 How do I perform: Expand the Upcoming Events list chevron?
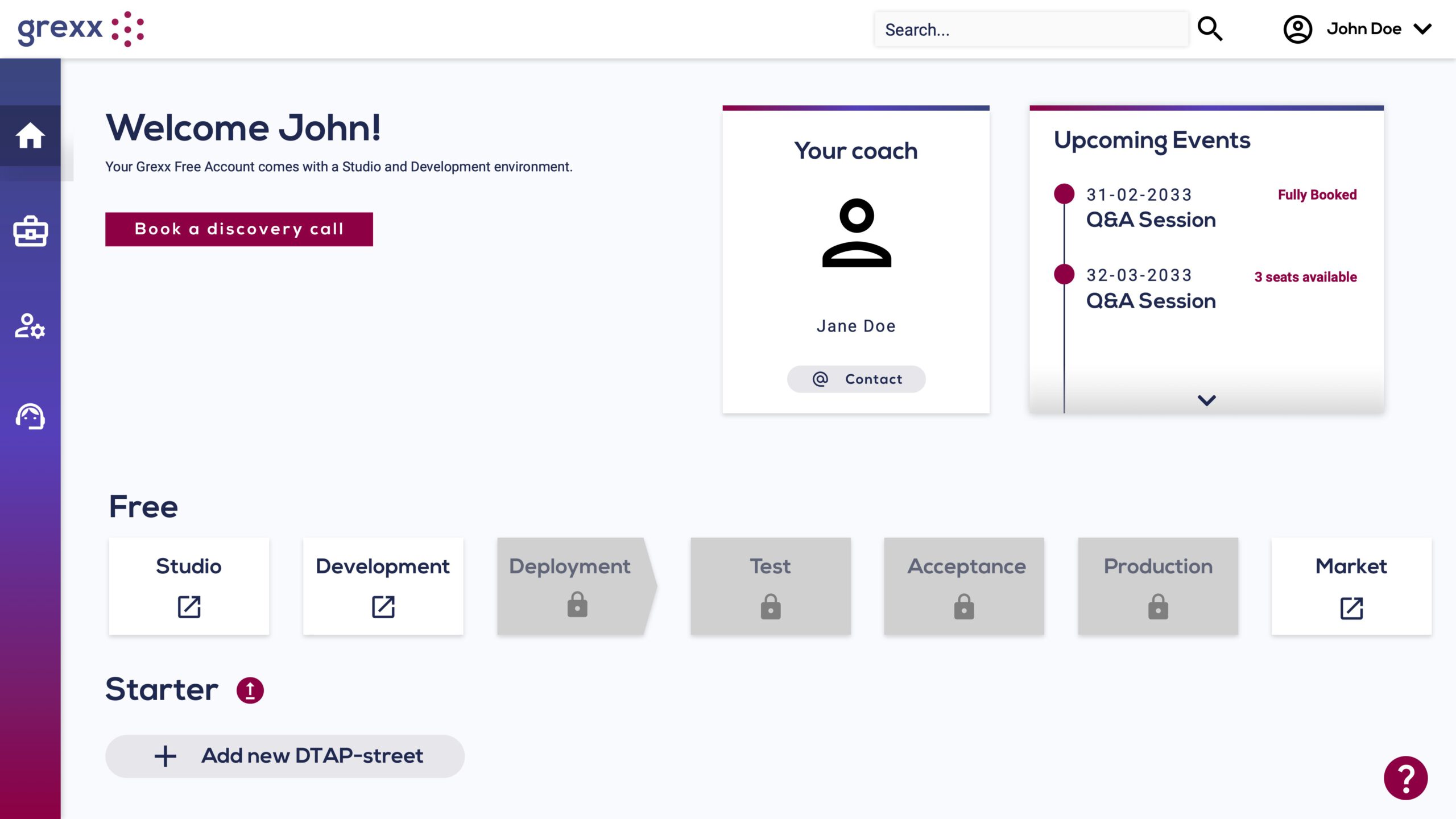pyautogui.click(x=1206, y=400)
